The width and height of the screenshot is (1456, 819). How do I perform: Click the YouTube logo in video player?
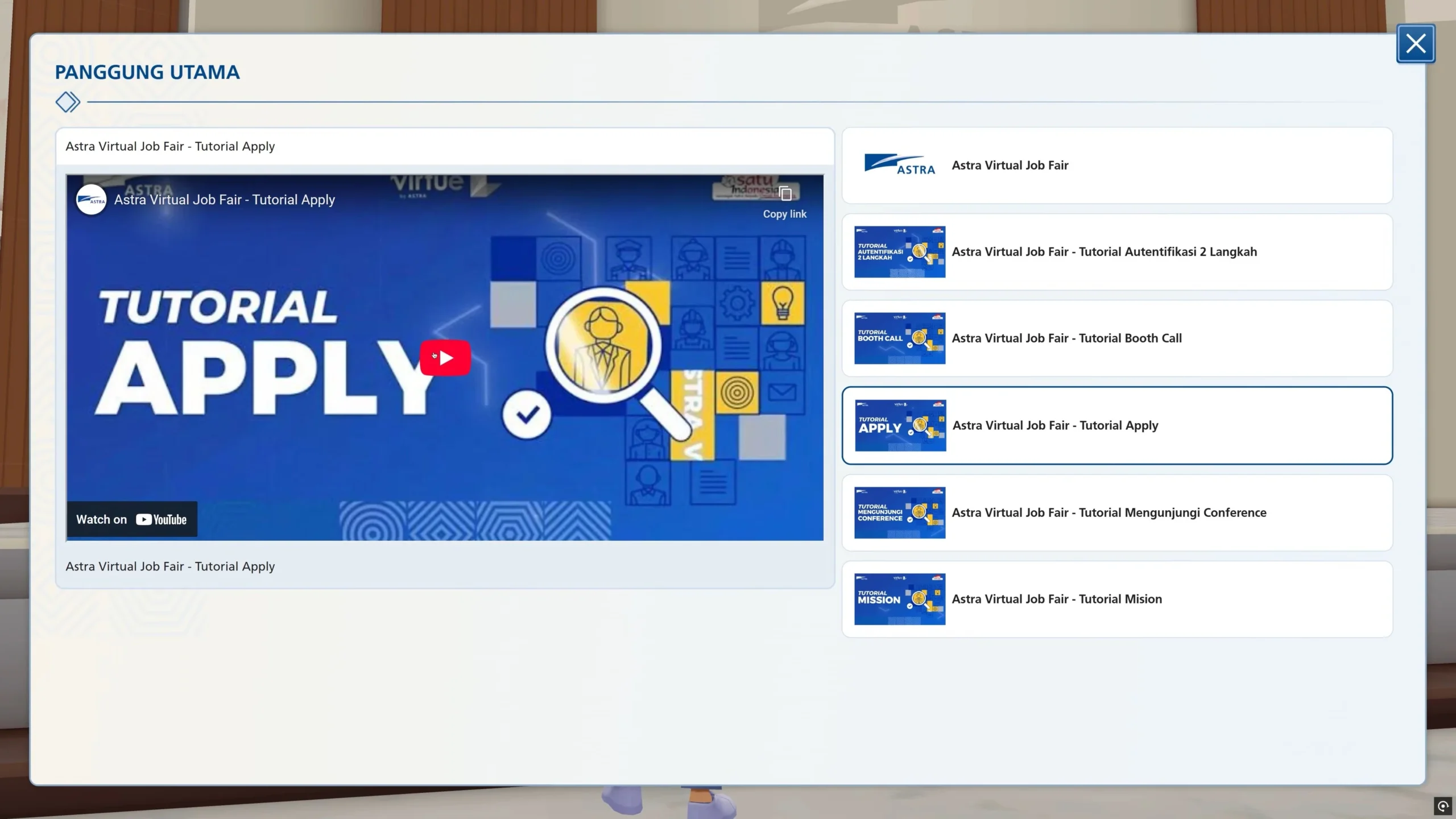point(162,519)
